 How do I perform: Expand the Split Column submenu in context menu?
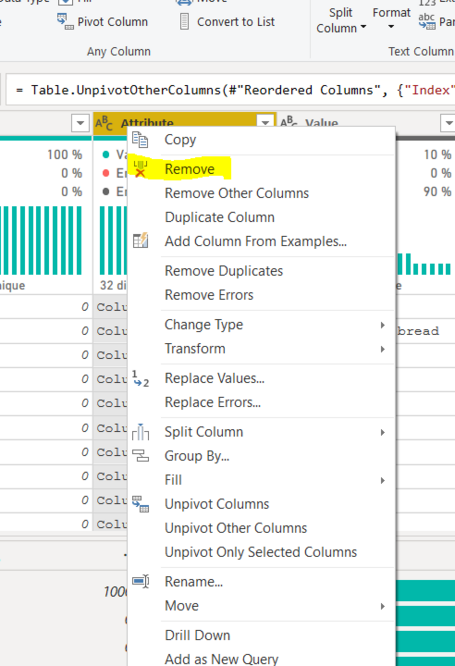point(382,432)
